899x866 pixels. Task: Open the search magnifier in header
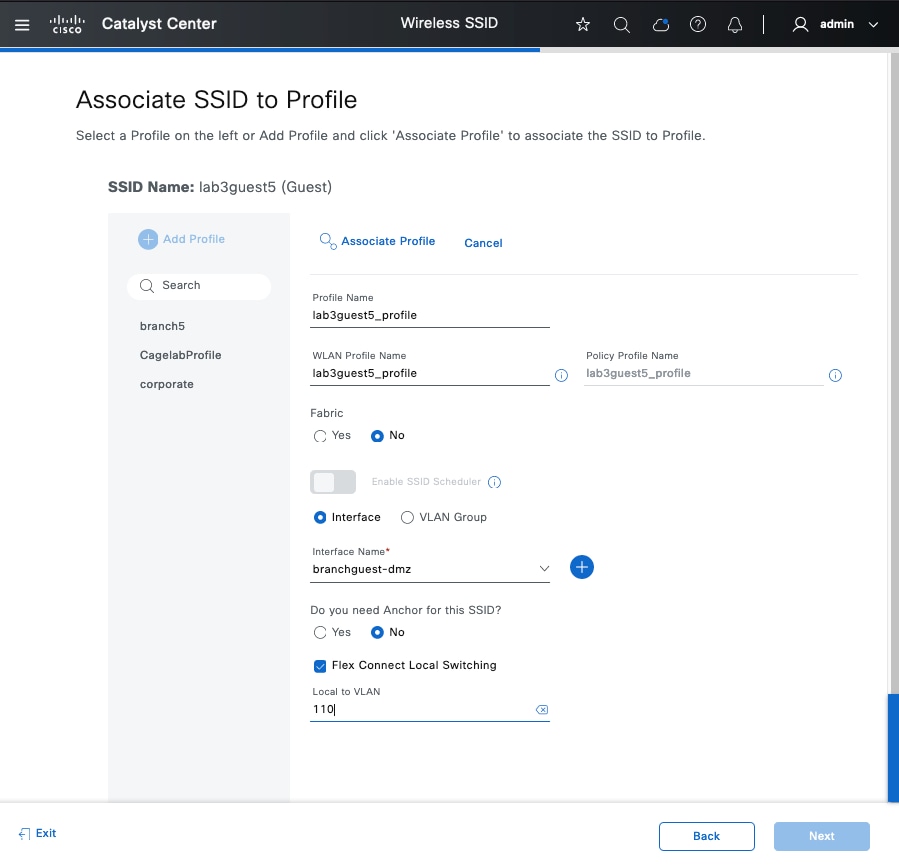621,25
